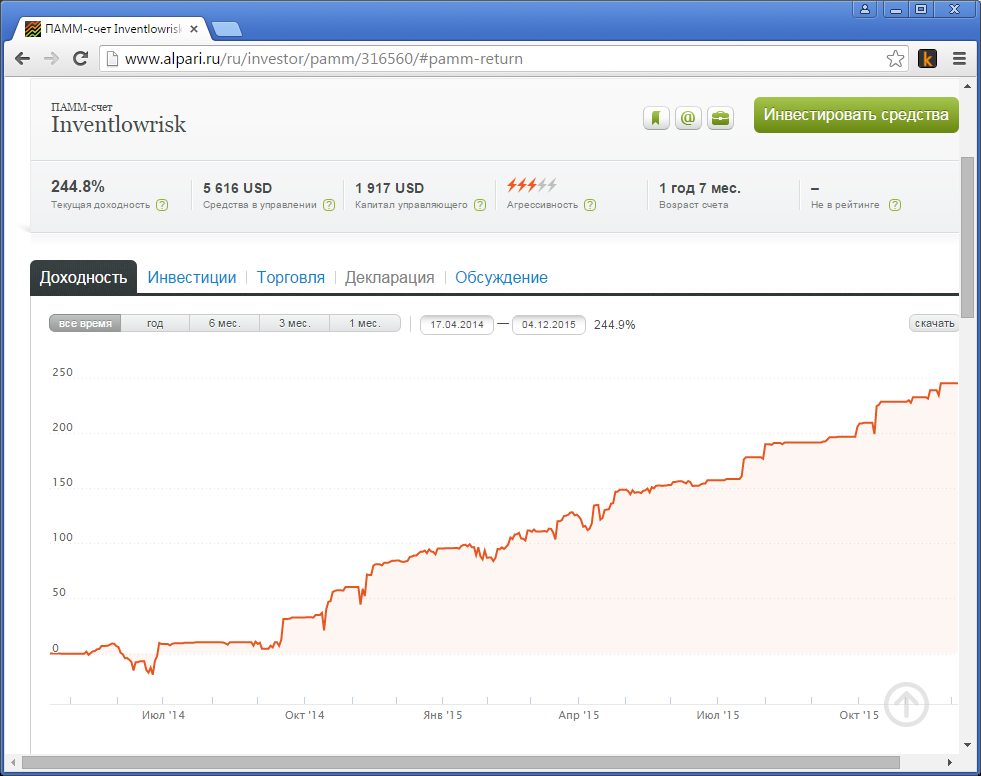Click the Возраст счета label

tap(694, 205)
